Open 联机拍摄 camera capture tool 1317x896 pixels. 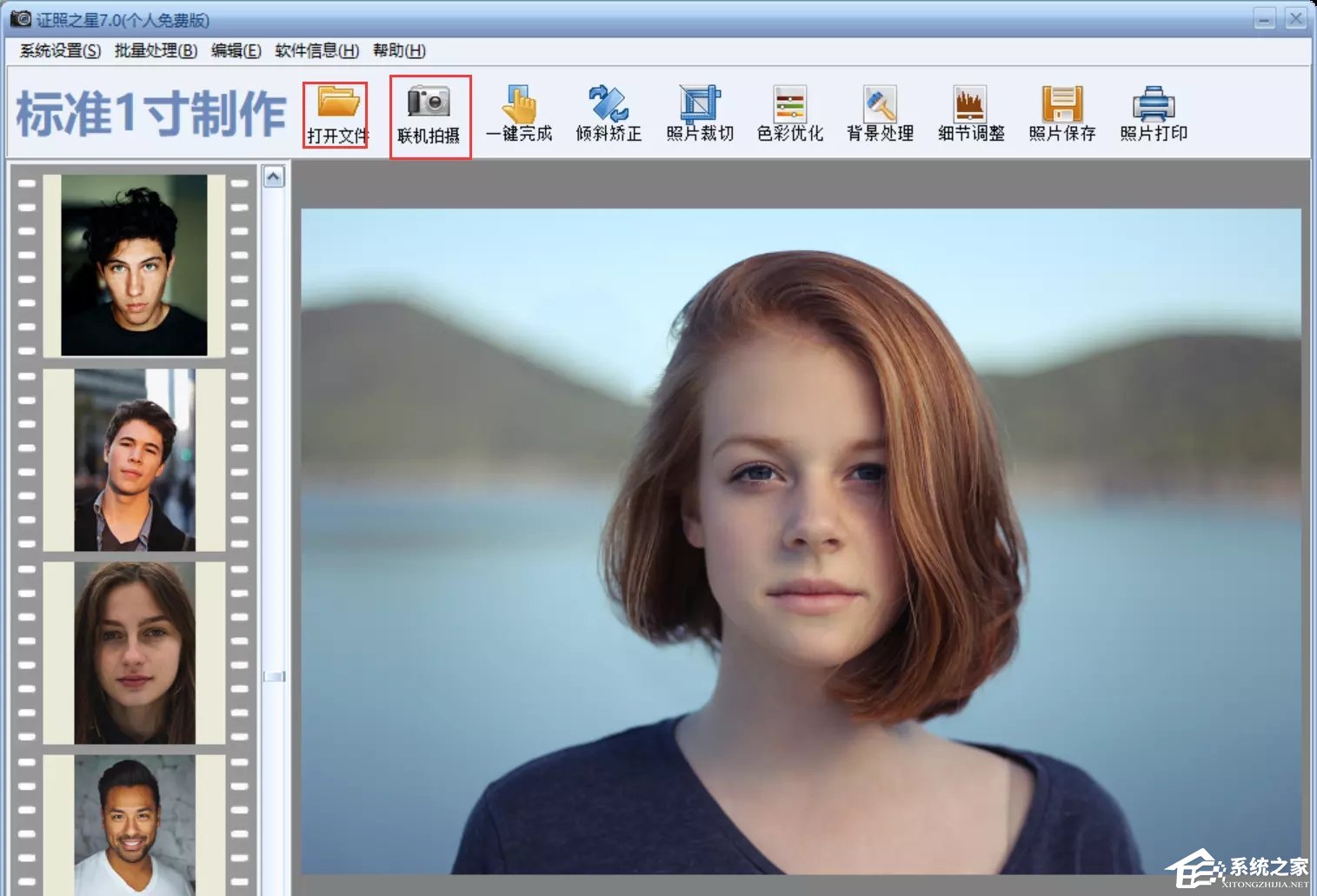click(429, 104)
